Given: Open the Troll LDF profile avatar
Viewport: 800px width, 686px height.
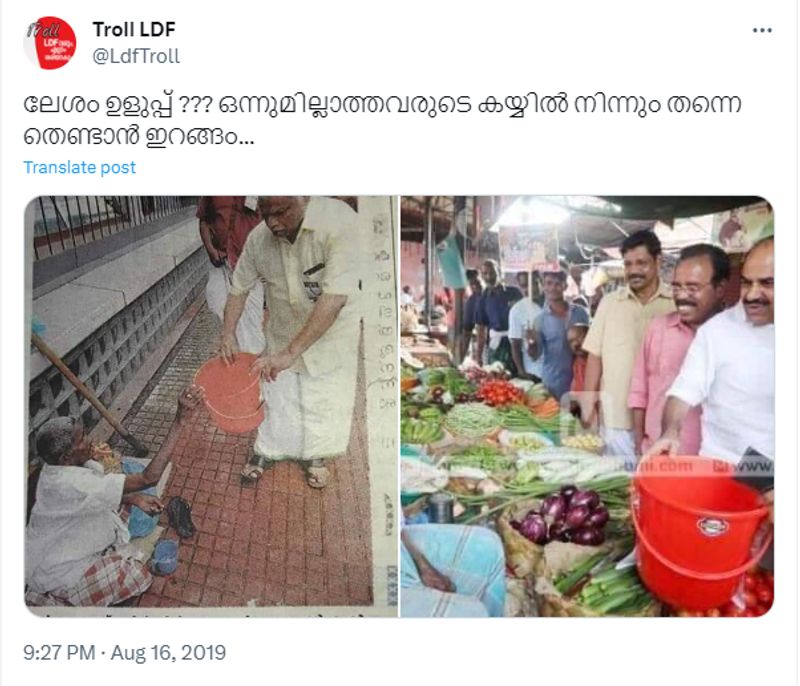Looking at the screenshot, I should pyautogui.click(x=50, y=42).
